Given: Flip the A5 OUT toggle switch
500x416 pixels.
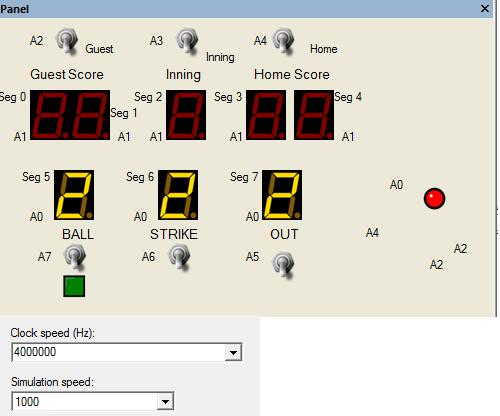Looking at the screenshot, I should [283, 265].
